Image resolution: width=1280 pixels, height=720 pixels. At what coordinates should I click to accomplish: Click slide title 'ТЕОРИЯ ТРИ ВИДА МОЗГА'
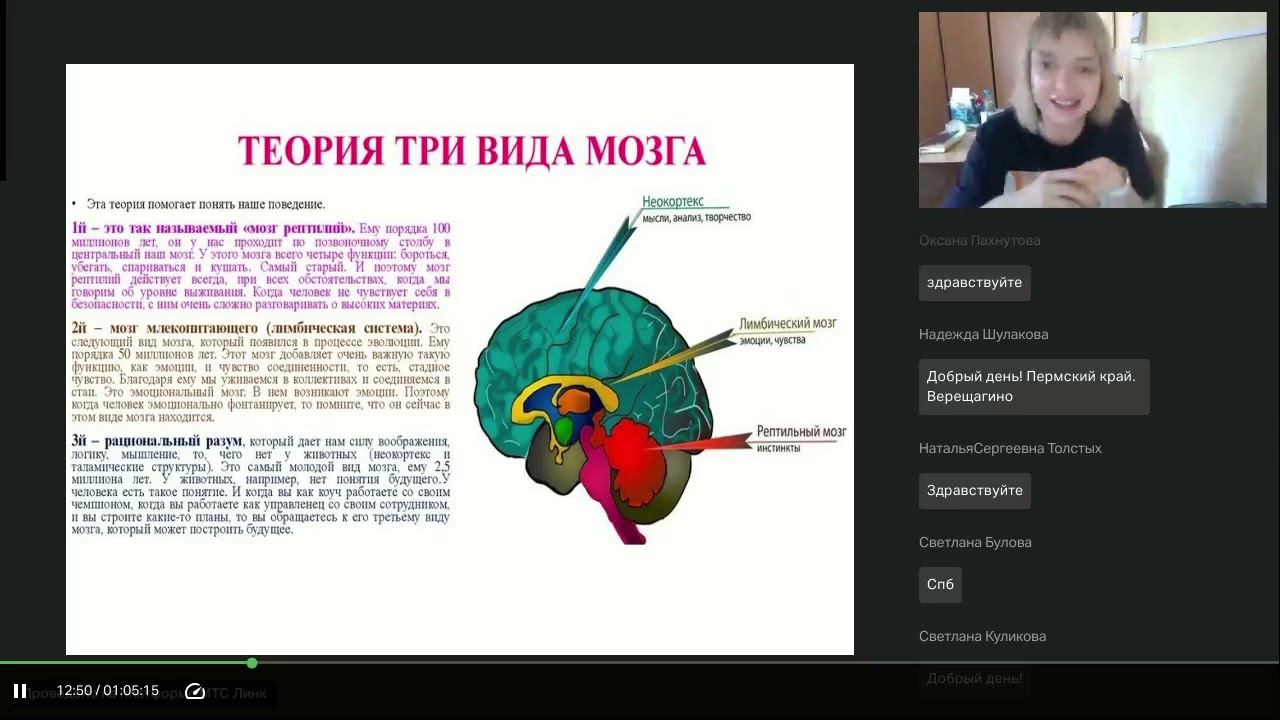point(471,151)
